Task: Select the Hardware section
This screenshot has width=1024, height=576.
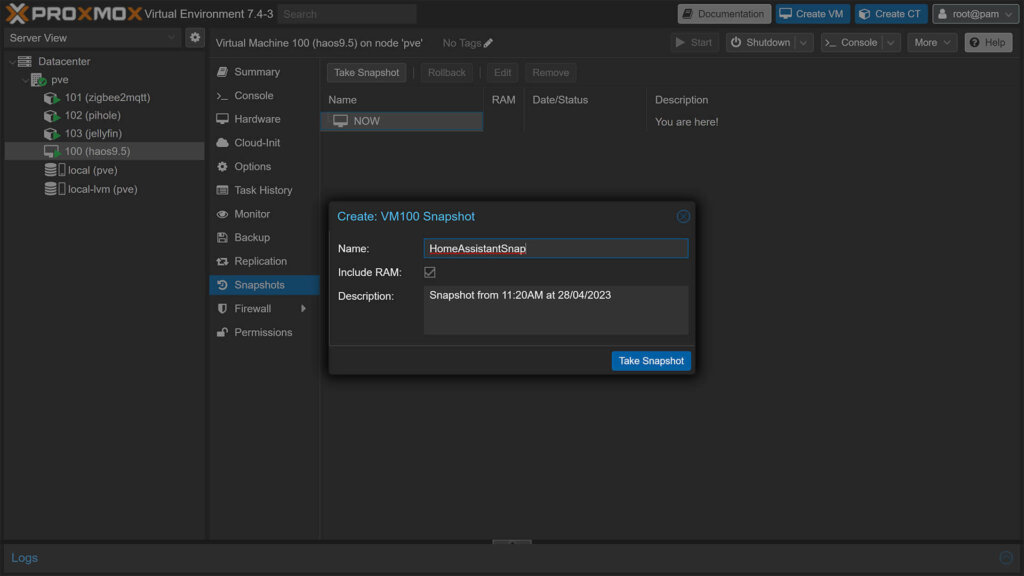Action: click(x=258, y=119)
